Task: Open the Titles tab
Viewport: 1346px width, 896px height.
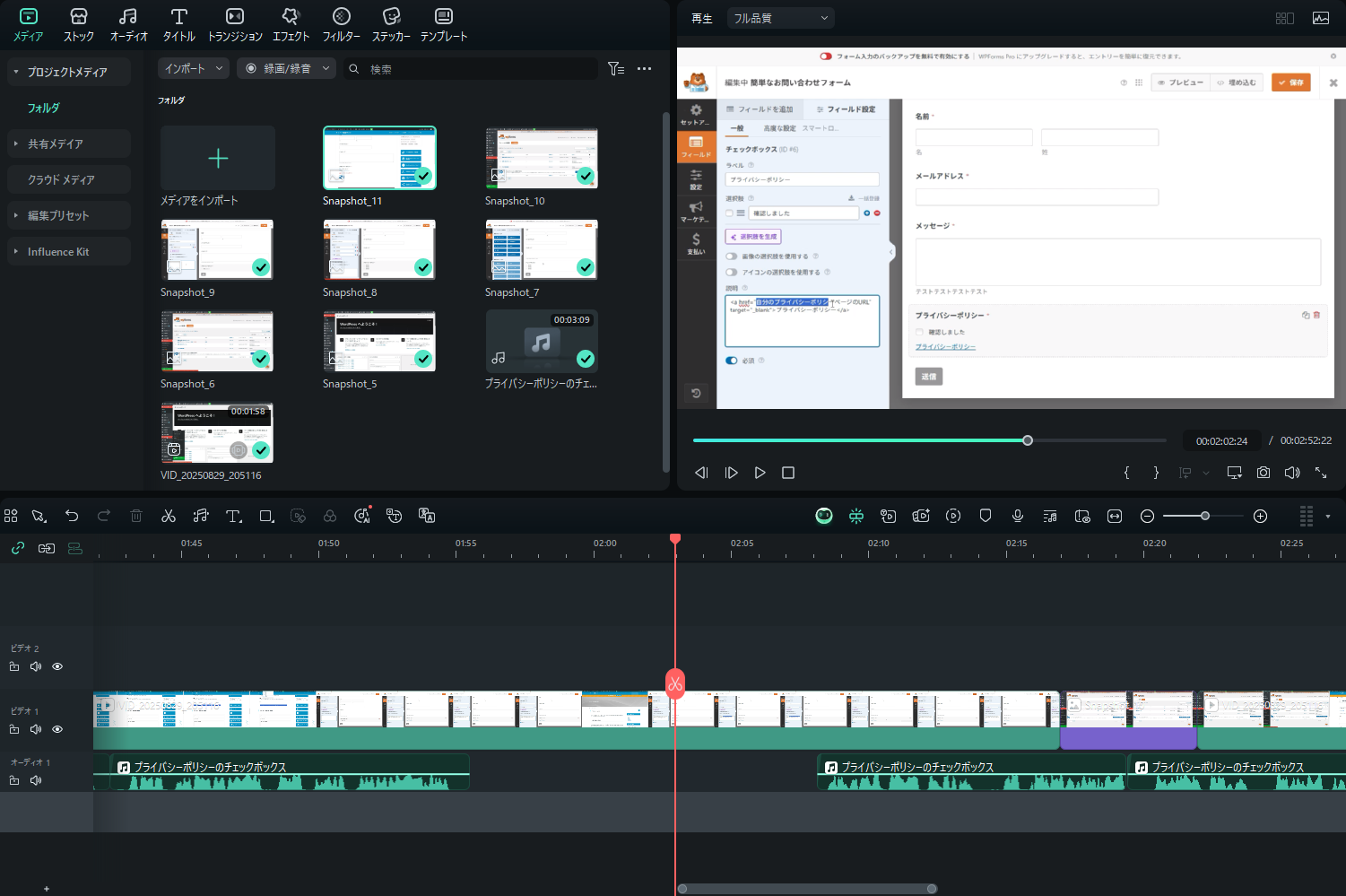Action: 179,24
